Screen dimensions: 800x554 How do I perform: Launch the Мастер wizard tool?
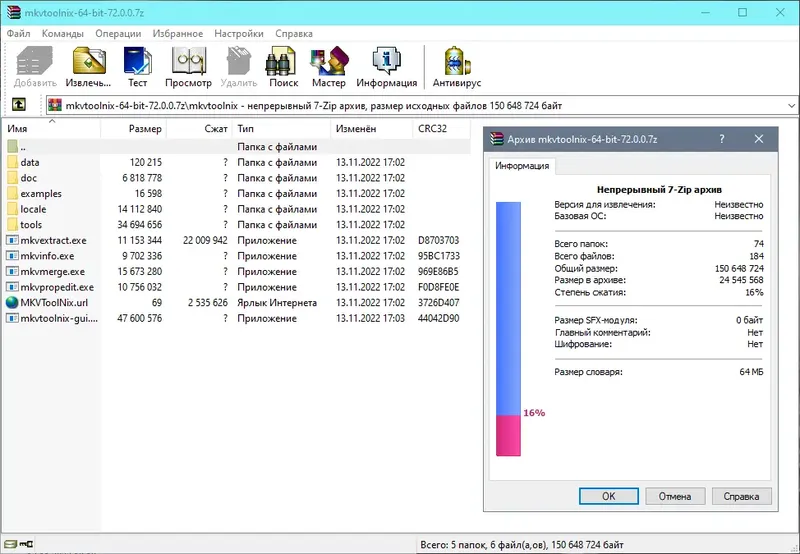329,61
